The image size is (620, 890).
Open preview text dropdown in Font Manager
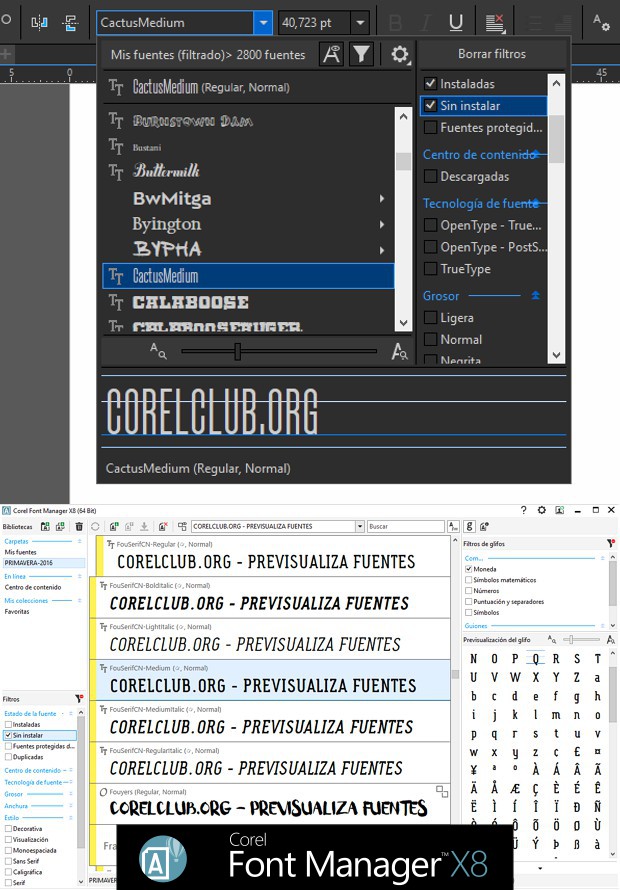(x=359, y=527)
